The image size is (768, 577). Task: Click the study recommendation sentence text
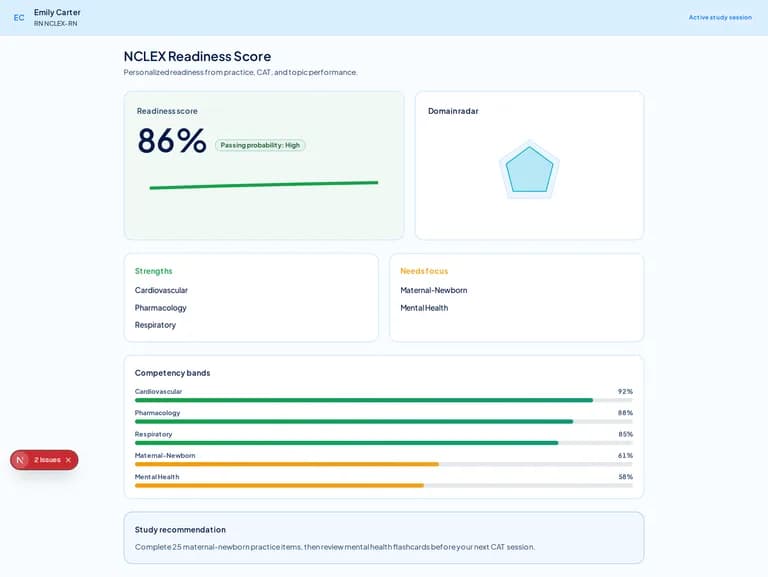coord(335,547)
